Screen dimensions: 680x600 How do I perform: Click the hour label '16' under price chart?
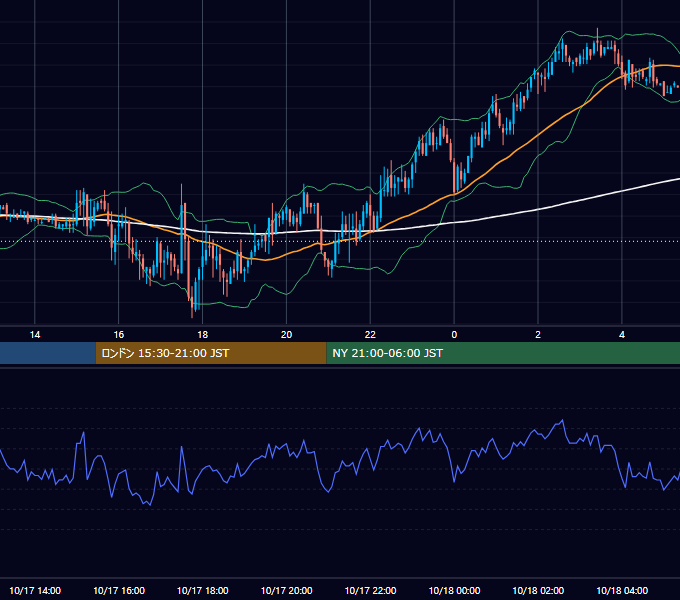118,335
